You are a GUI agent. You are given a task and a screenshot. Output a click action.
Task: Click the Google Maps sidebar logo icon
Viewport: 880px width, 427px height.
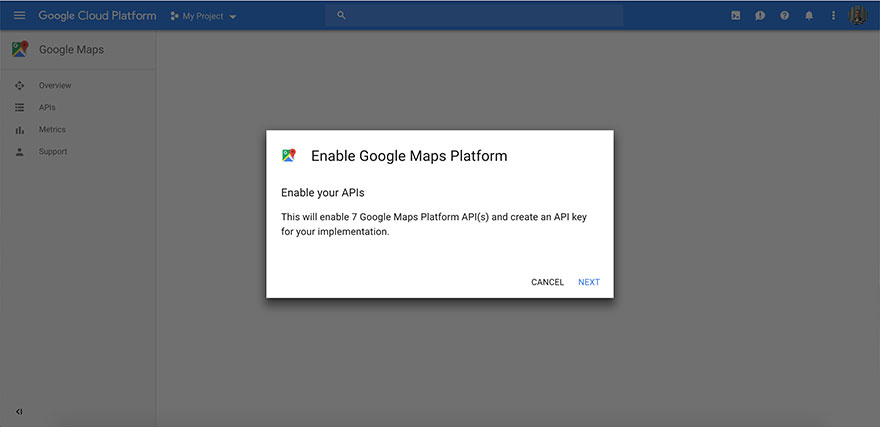20,49
